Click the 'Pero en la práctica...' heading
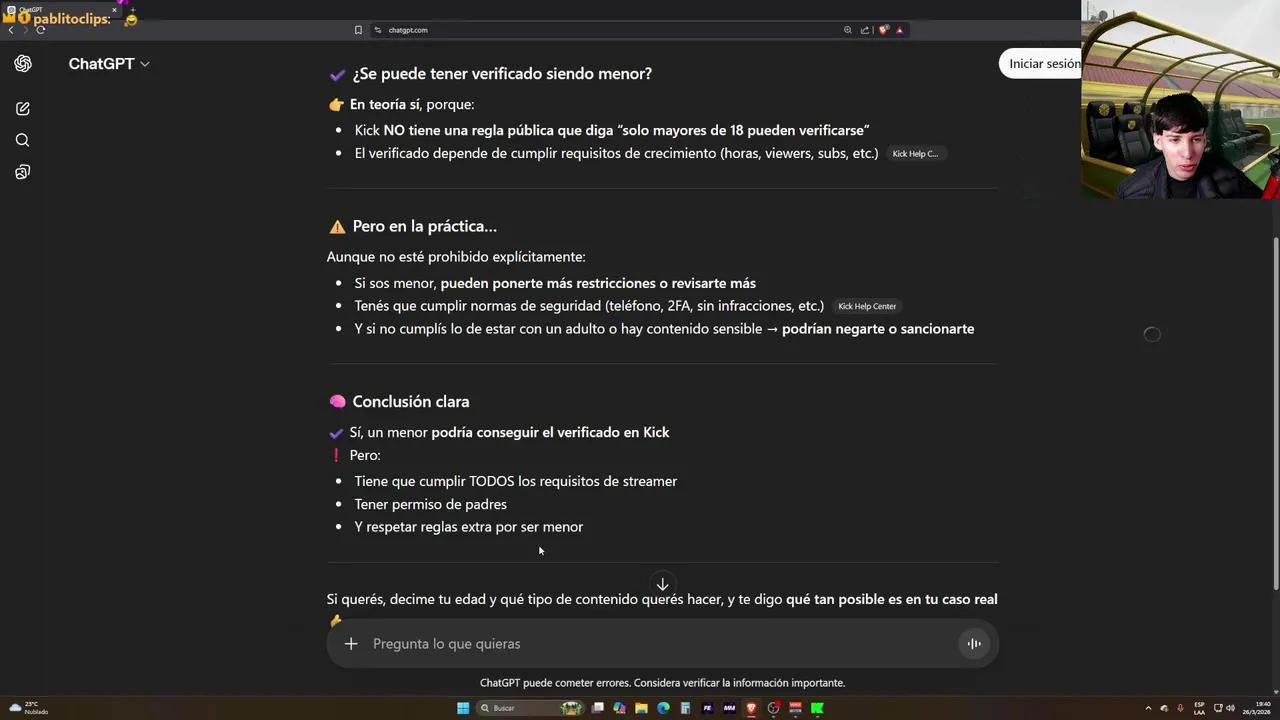Screen dimensions: 1280x720 (424, 226)
